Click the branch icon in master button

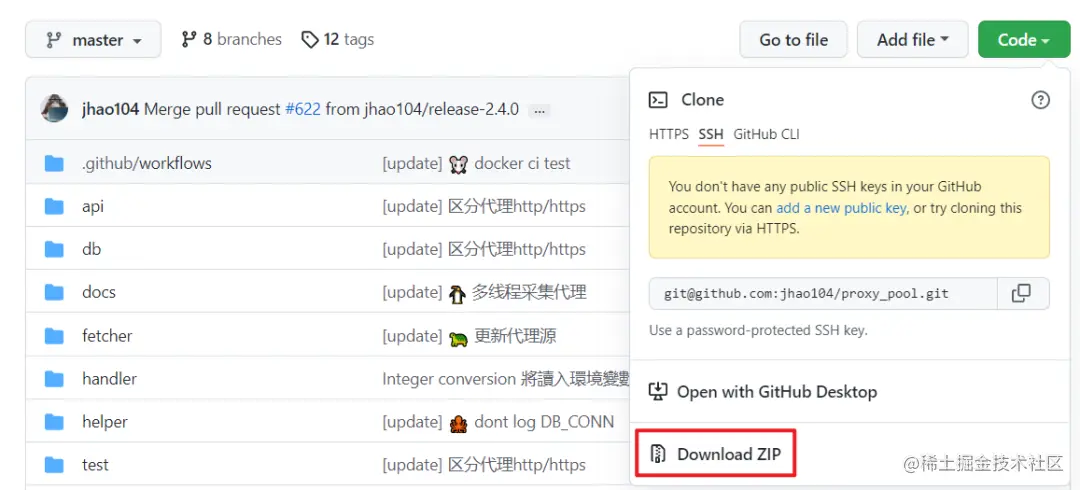(x=54, y=40)
